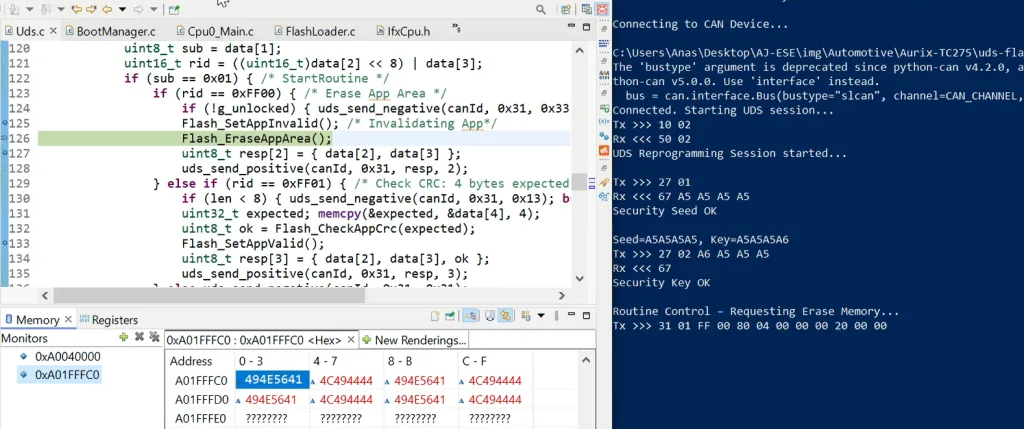Click the Address column header in memory table
This screenshot has height=429, width=1024.
coord(191,361)
